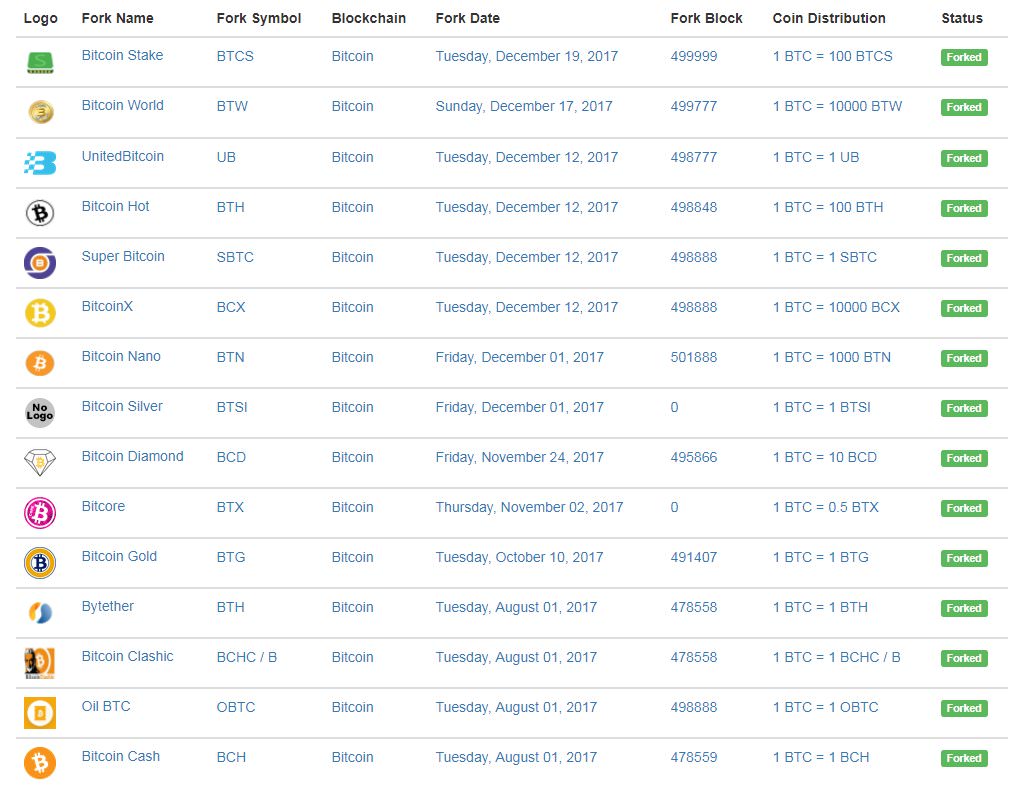
Task: Click the Fork Date column header
Action: [x=468, y=18]
